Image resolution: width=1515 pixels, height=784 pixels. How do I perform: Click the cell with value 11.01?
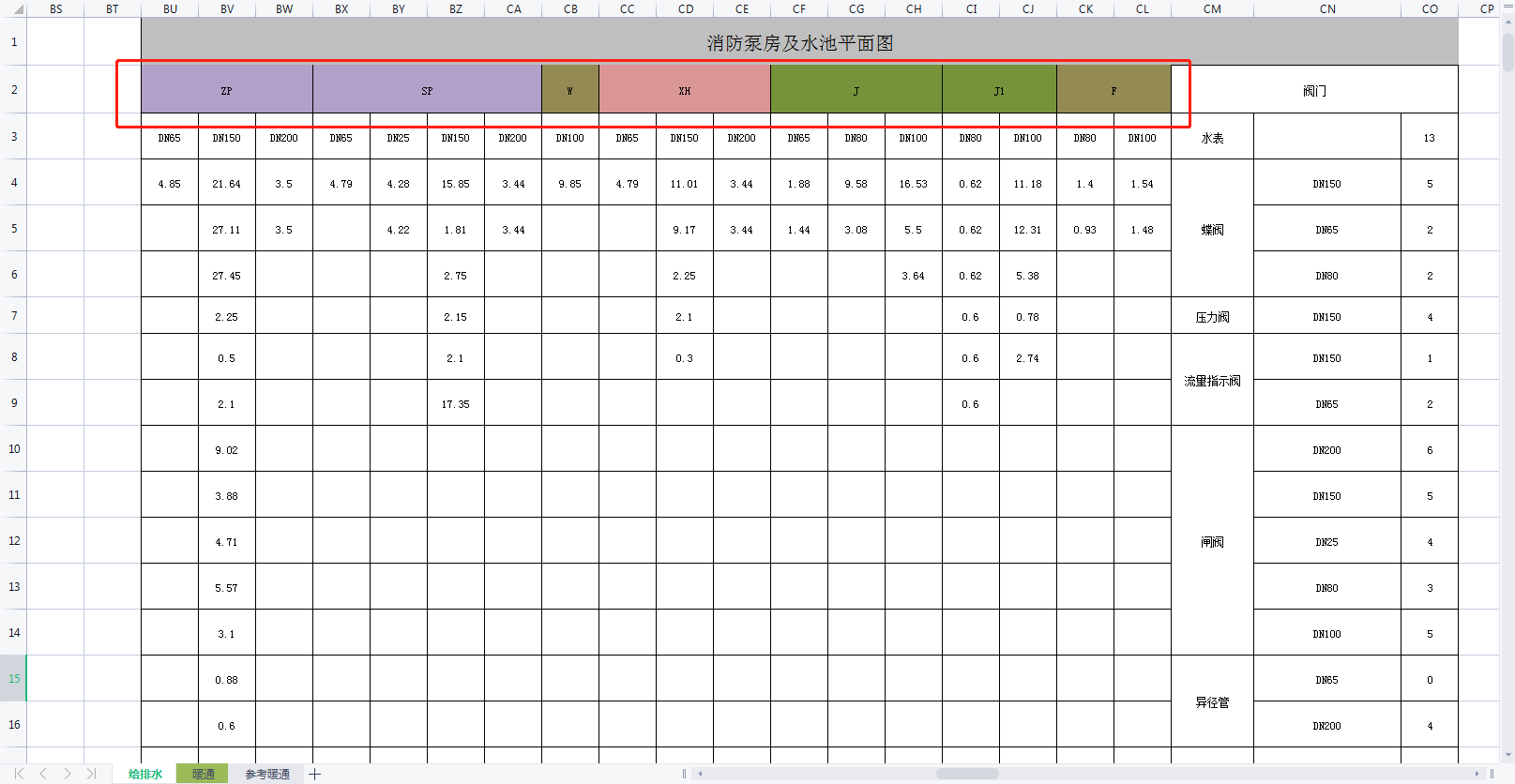[x=685, y=183]
